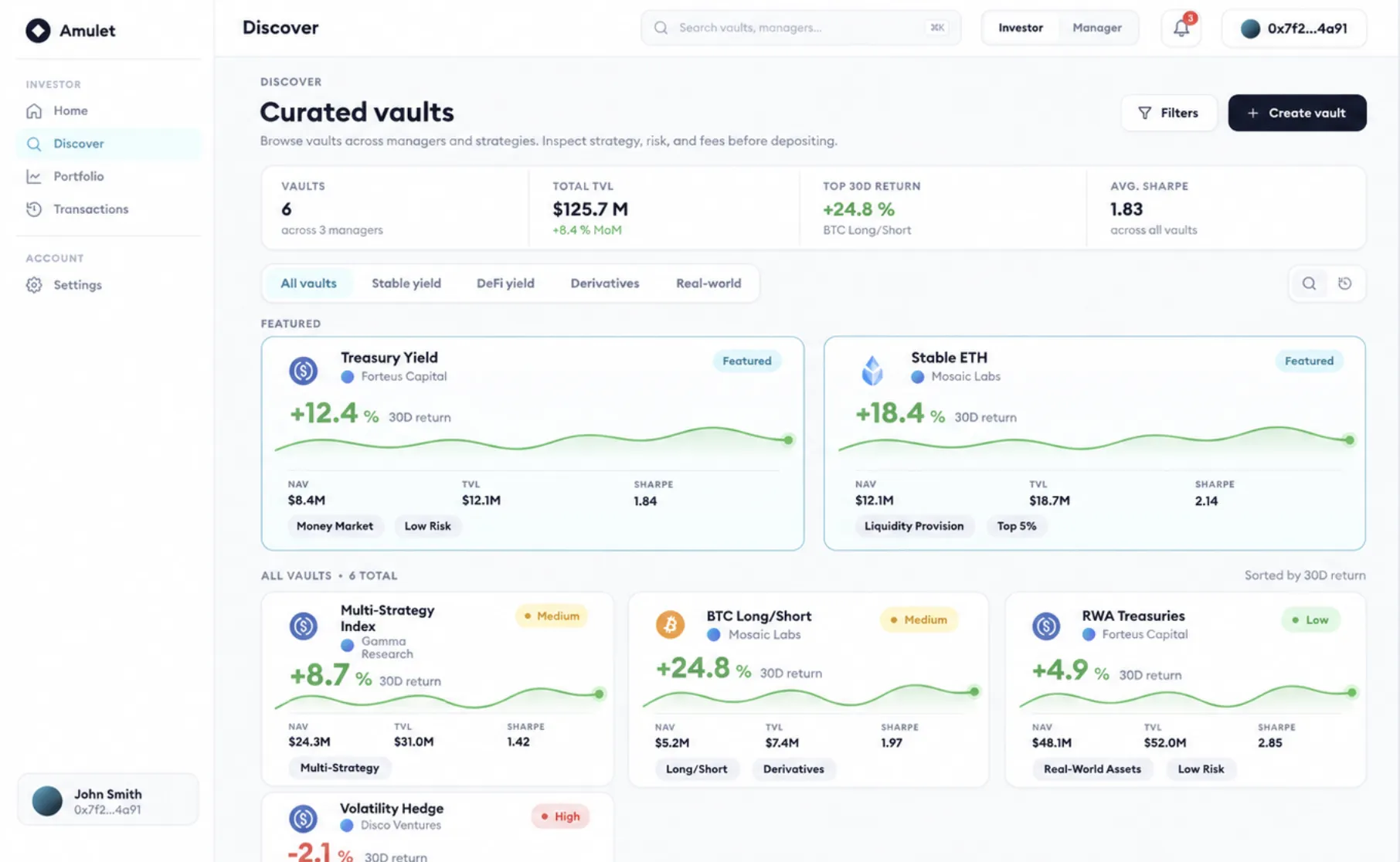Click John Smith avatar

click(47, 801)
